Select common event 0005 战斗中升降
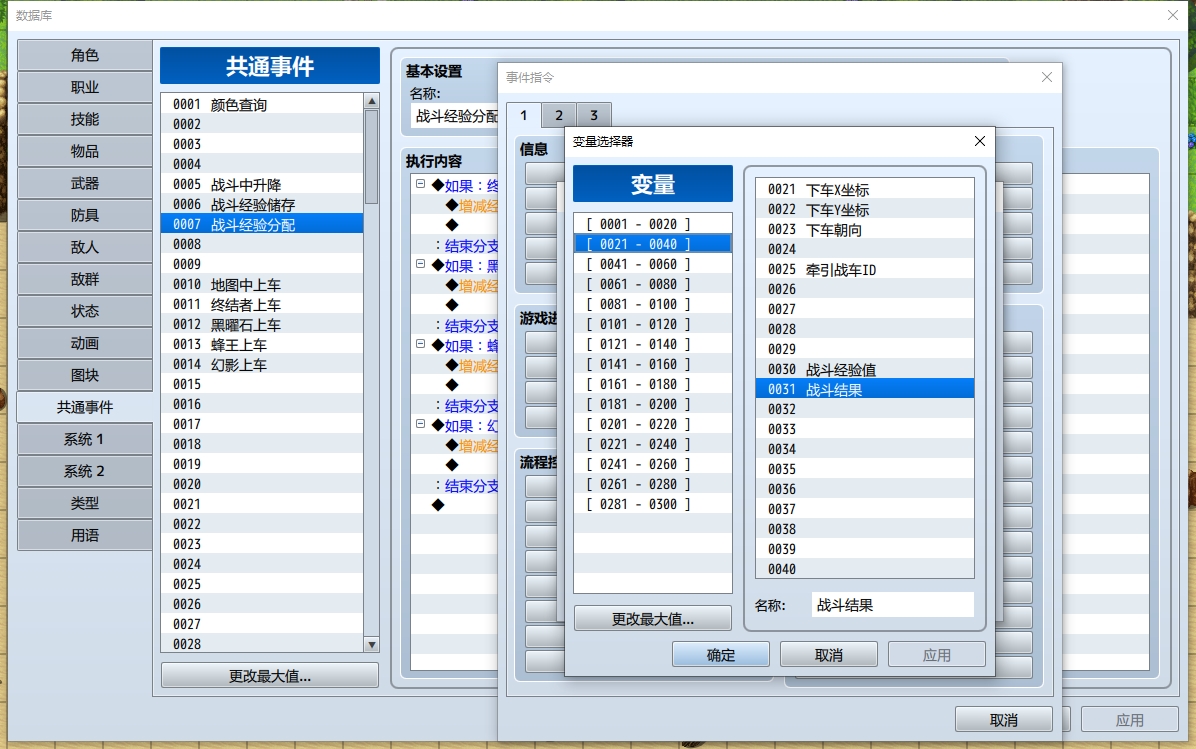1196x749 pixels. coord(262,185)
